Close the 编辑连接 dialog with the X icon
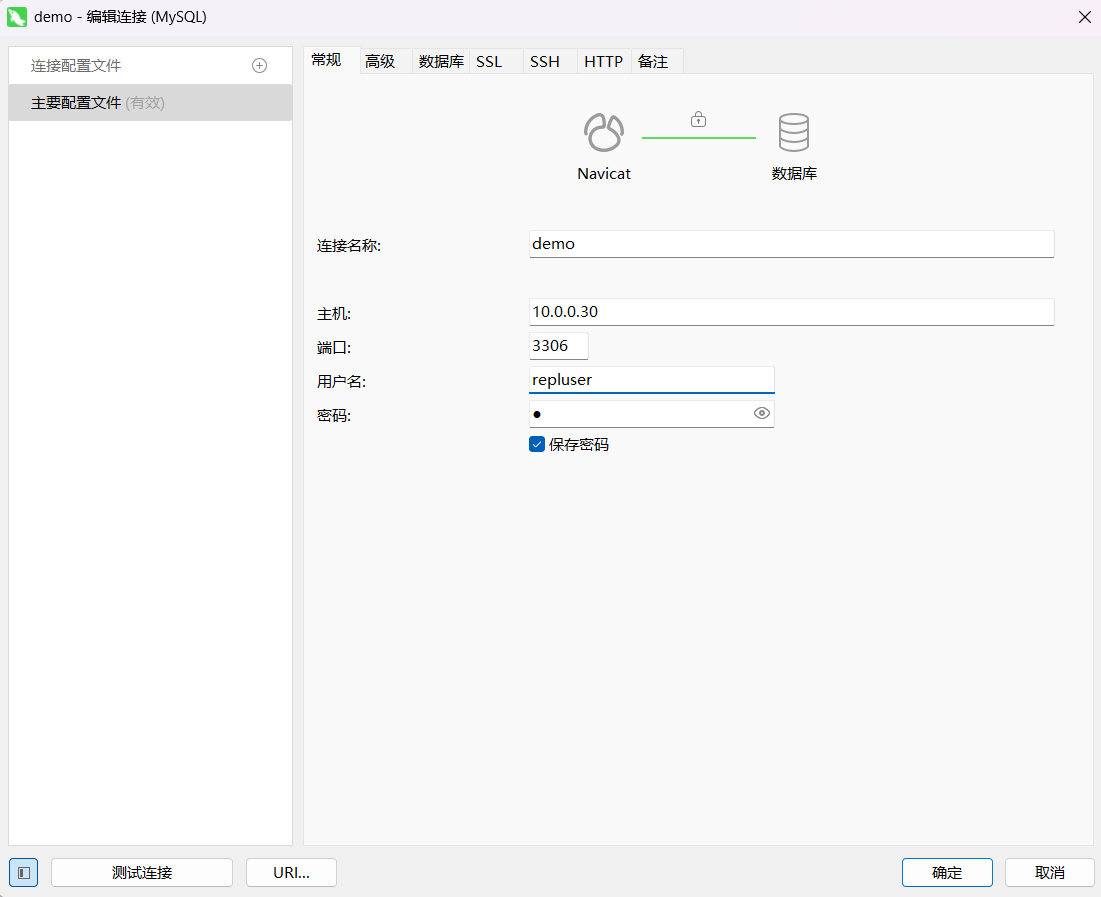Screen dimensions: 1101x897 click(x=1083, y=16)
